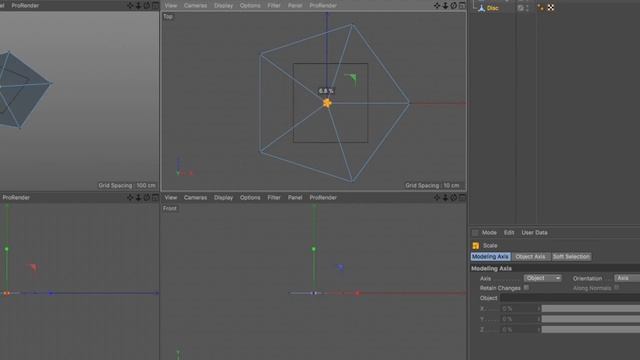Click the Object link field in Modeling Axis
640x360 pixels.
pos(570,298)
